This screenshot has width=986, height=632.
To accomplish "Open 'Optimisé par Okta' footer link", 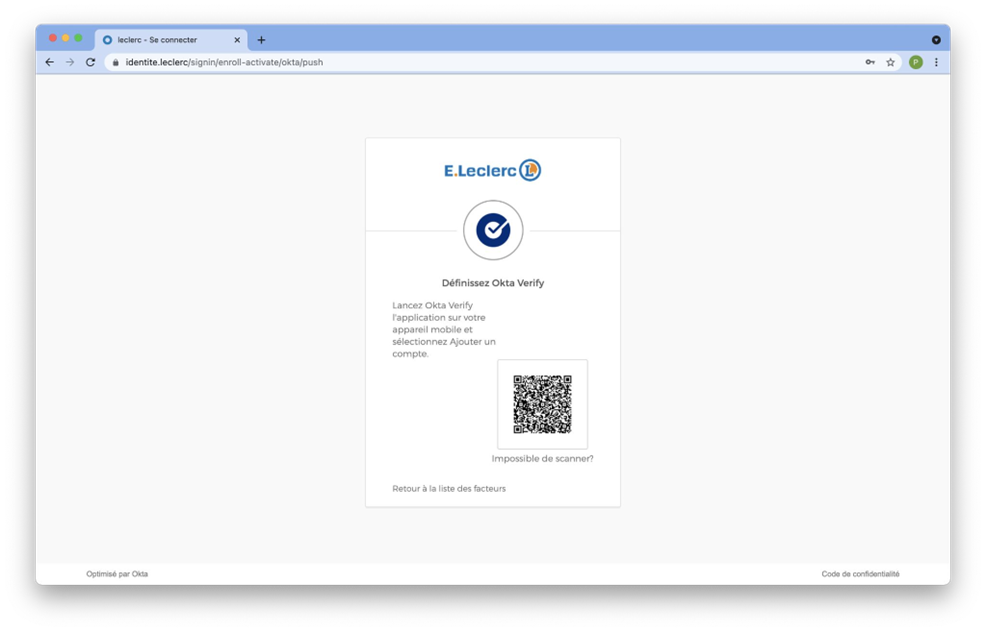I will point(117,574).
